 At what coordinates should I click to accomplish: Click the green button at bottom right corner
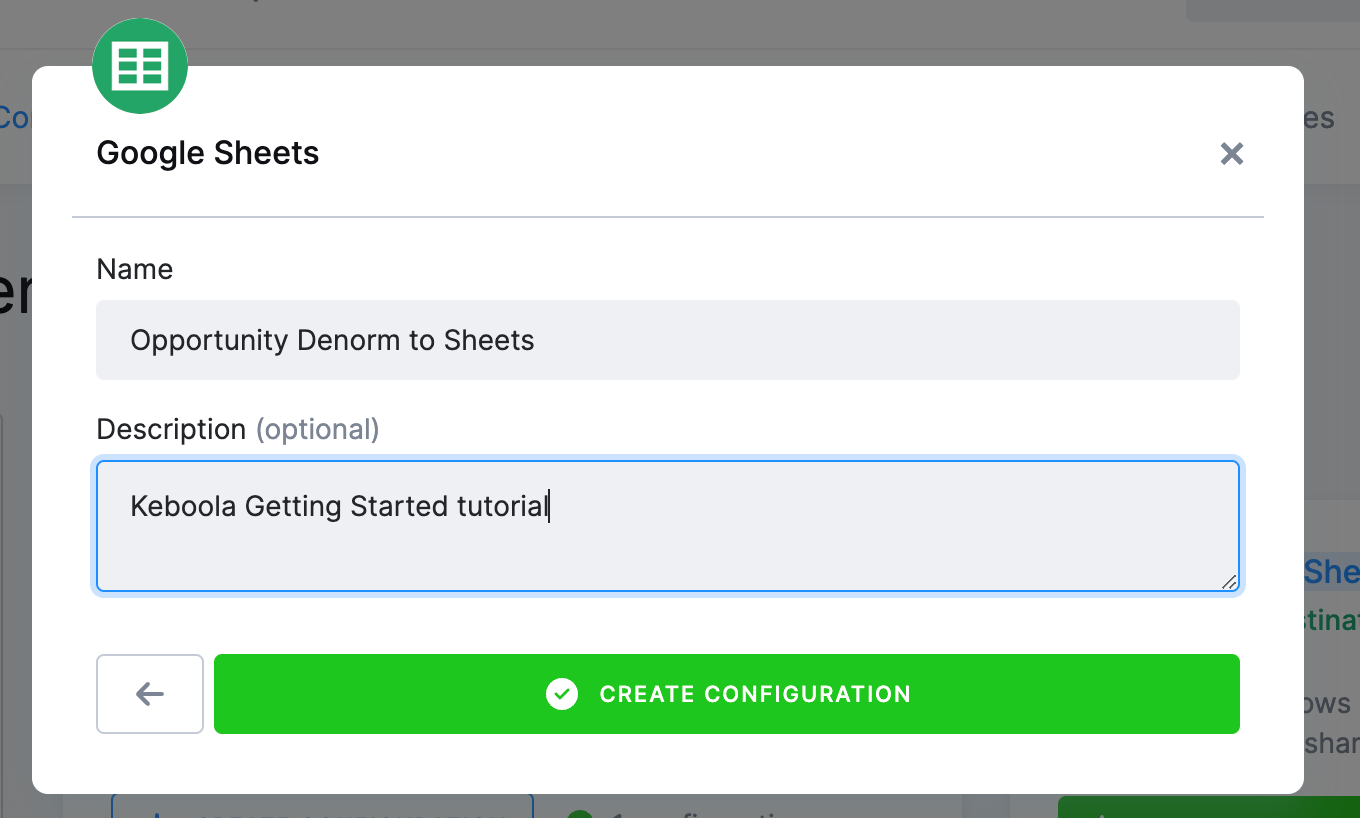coord(1209,807)
